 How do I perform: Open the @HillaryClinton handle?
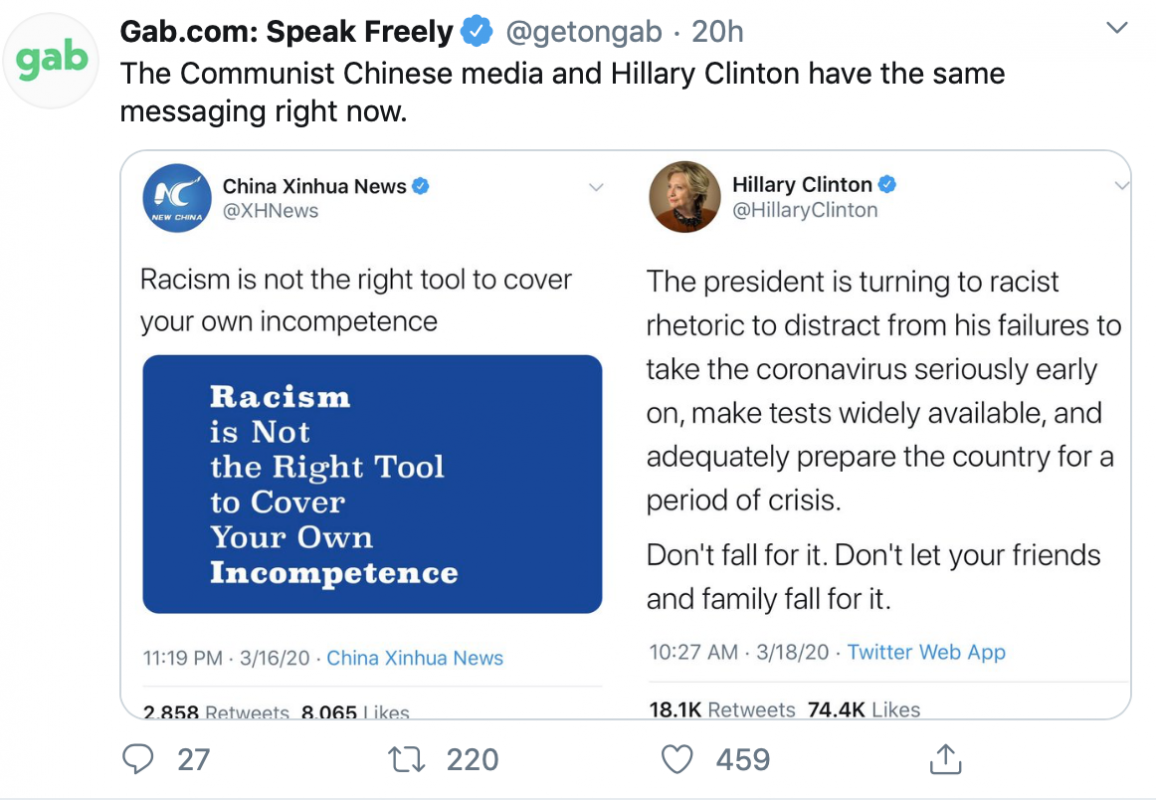pyautogui.click(x=805, y=210)
